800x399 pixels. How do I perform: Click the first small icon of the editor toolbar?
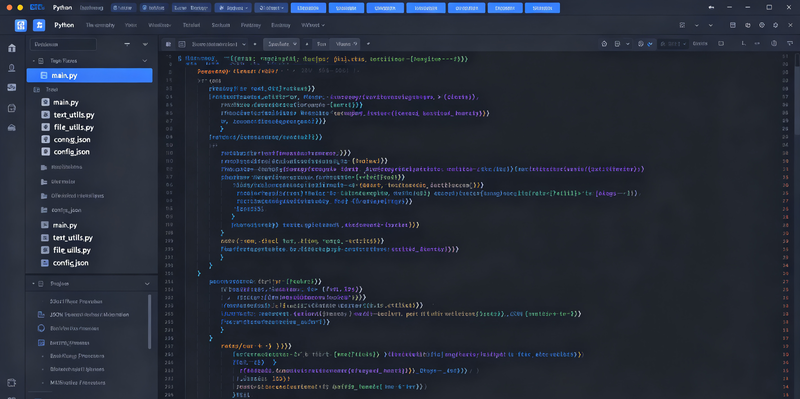click(168, 44)
